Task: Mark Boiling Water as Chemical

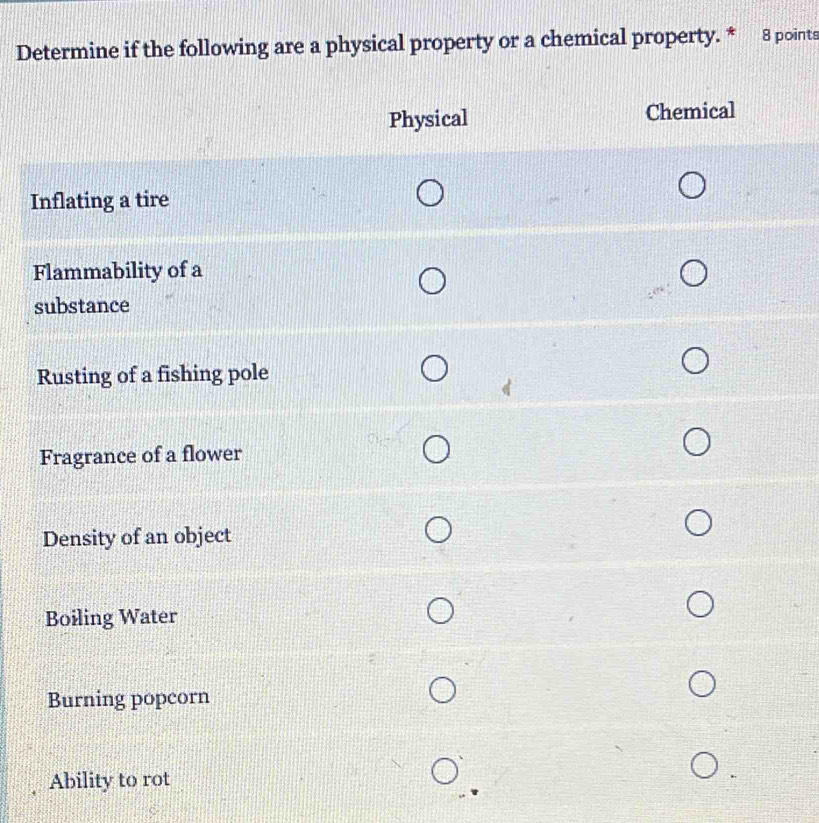Action: [700, 604]
